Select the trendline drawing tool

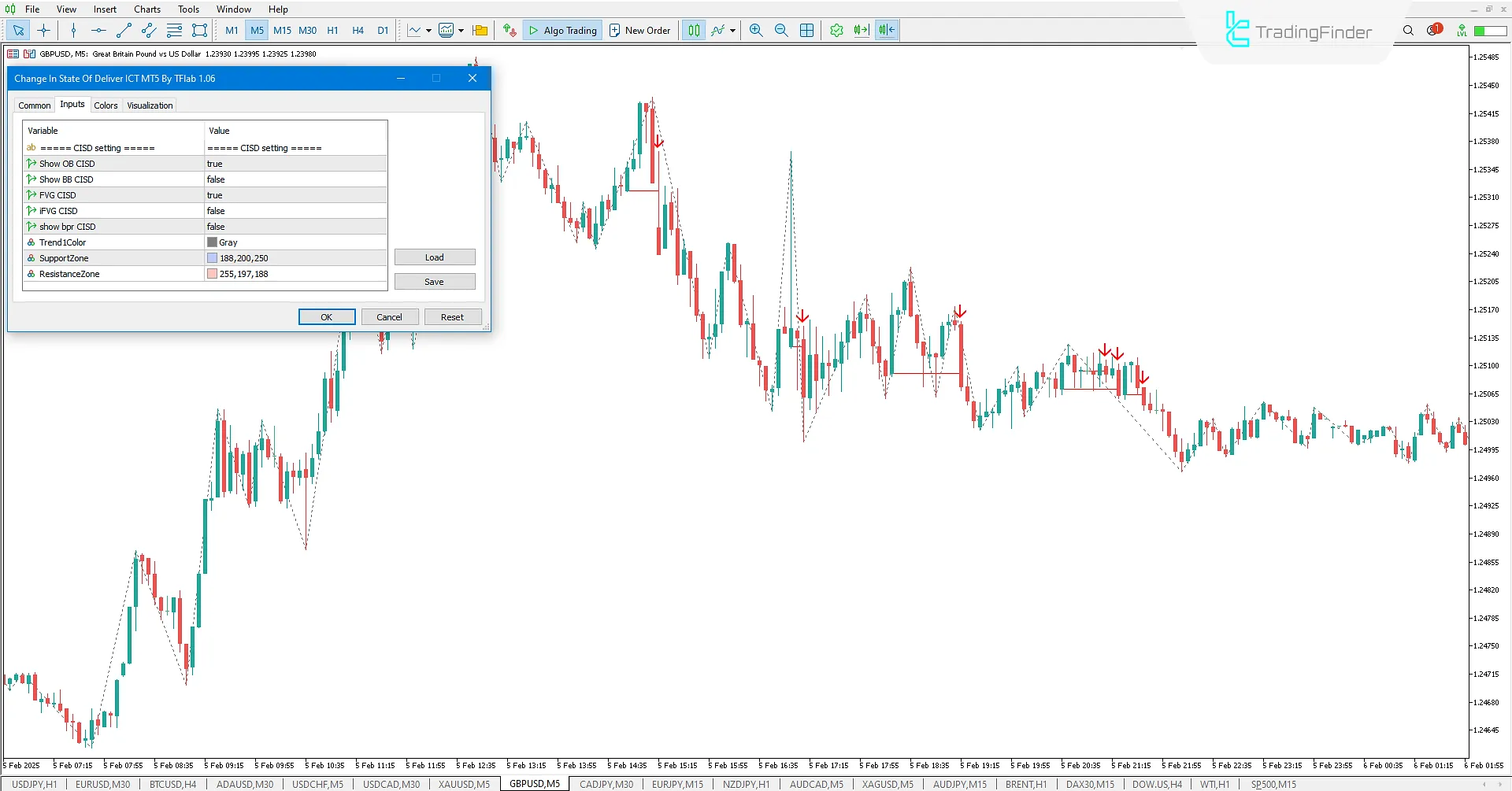123,30
